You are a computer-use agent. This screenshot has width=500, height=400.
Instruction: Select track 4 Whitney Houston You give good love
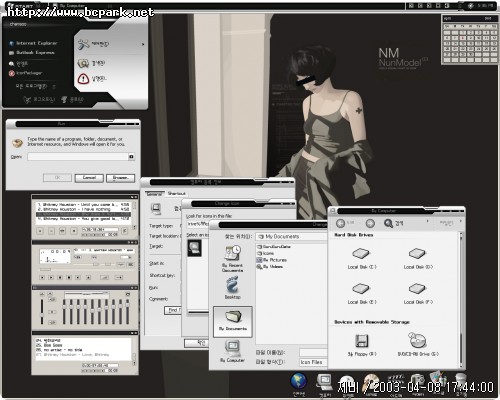(83, 219)
